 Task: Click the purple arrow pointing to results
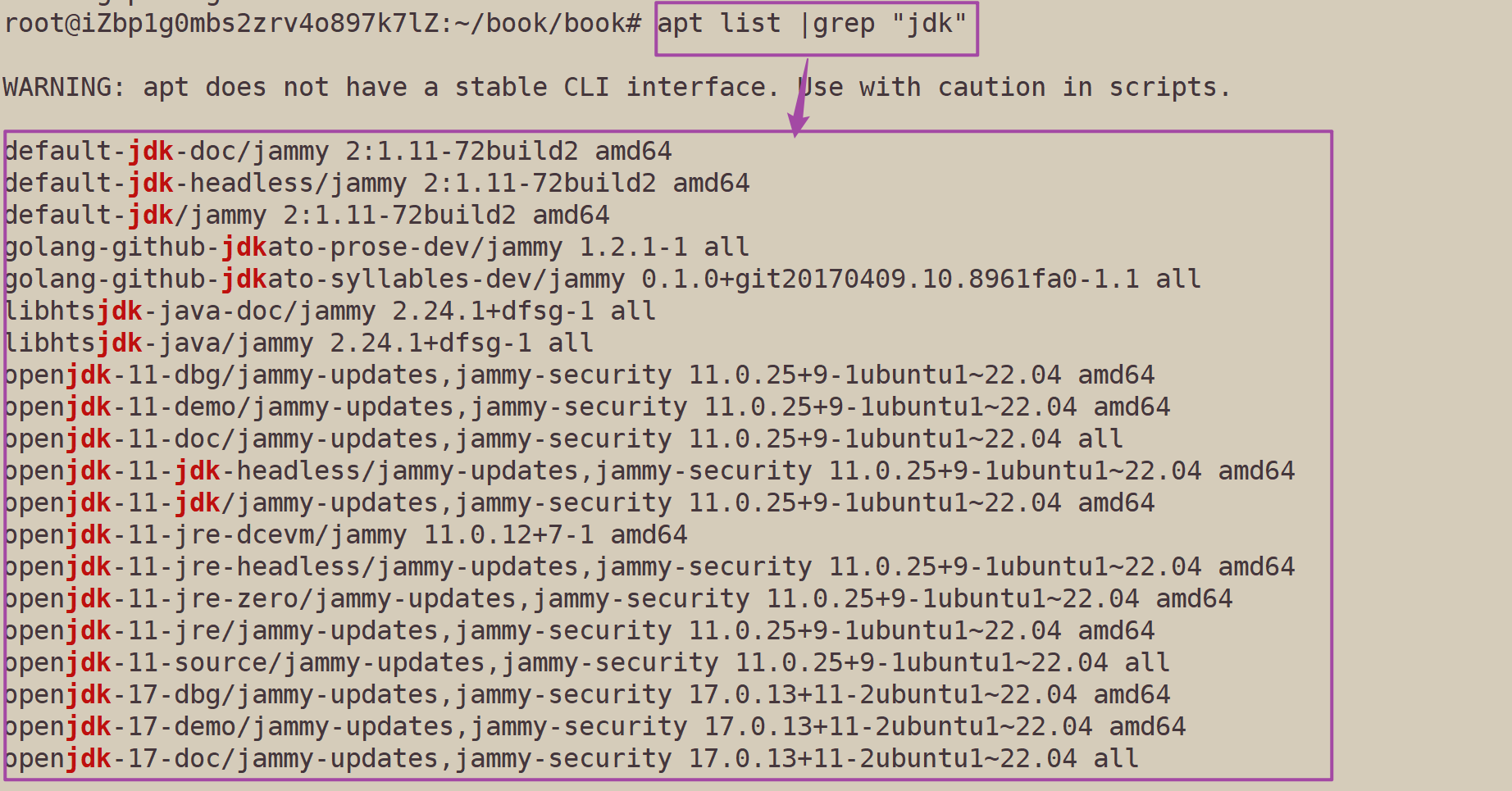(x=799, y=97)
